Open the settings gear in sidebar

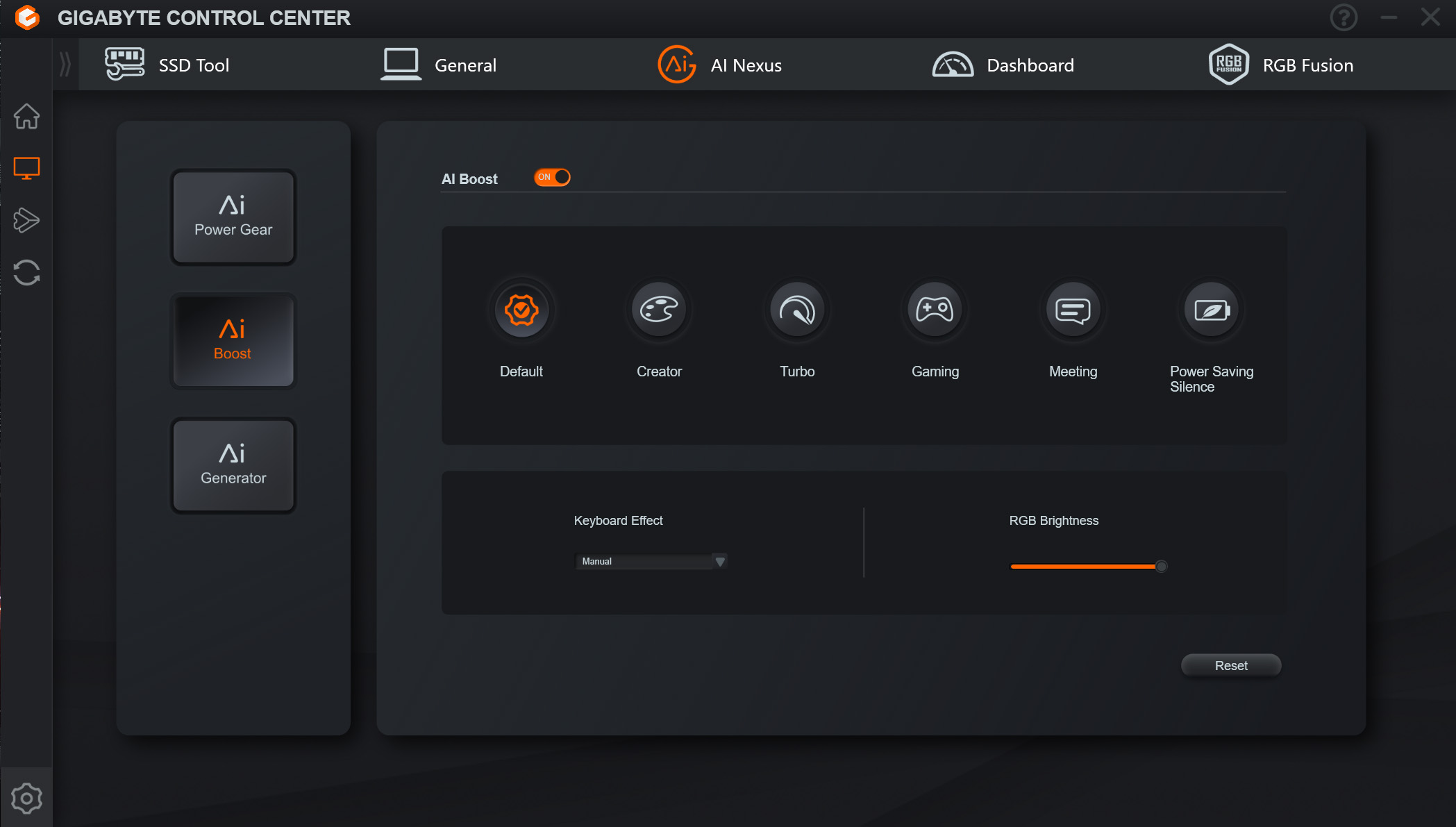(26, 799)
